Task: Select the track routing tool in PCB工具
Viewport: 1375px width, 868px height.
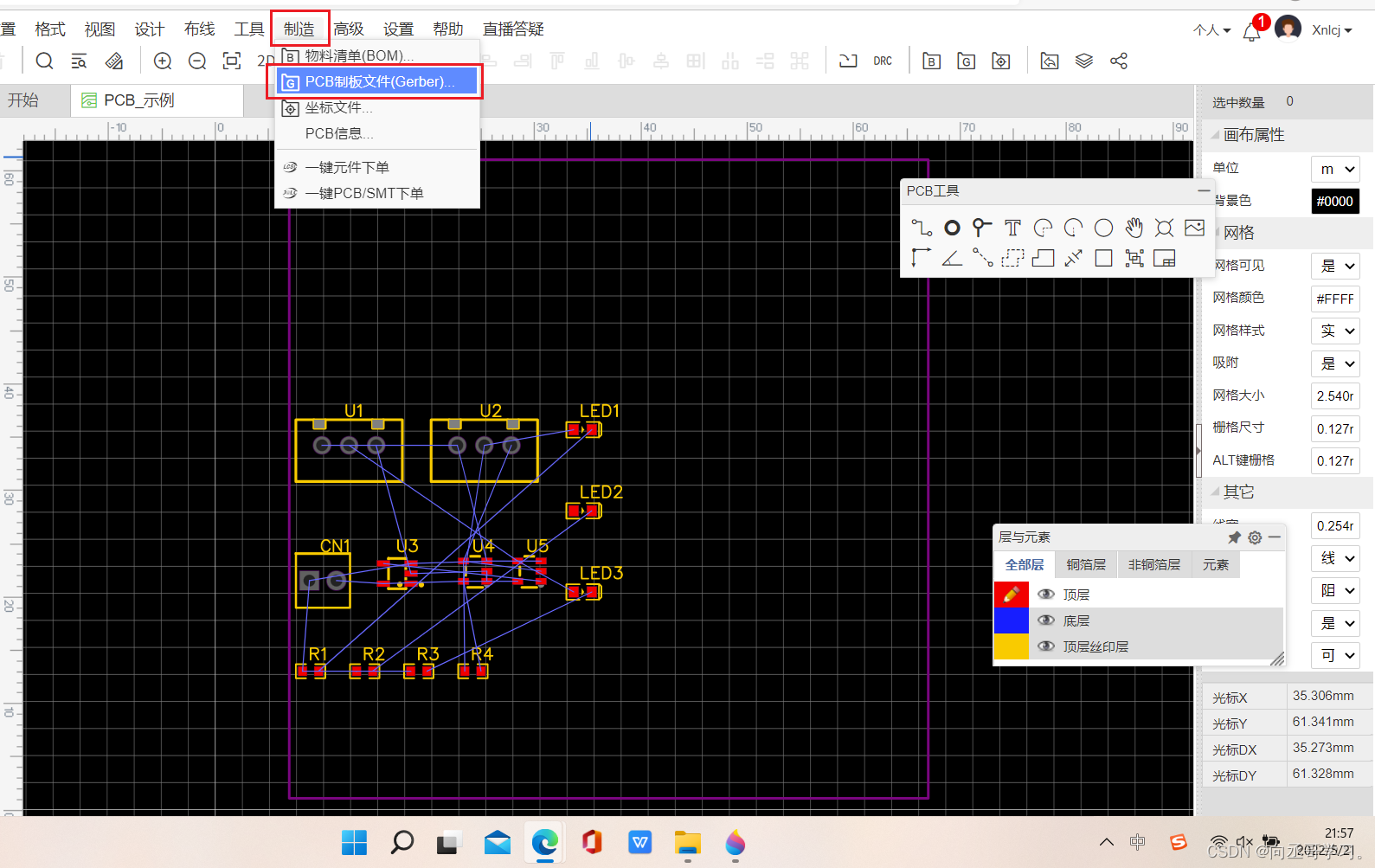Action: [922, 228]
